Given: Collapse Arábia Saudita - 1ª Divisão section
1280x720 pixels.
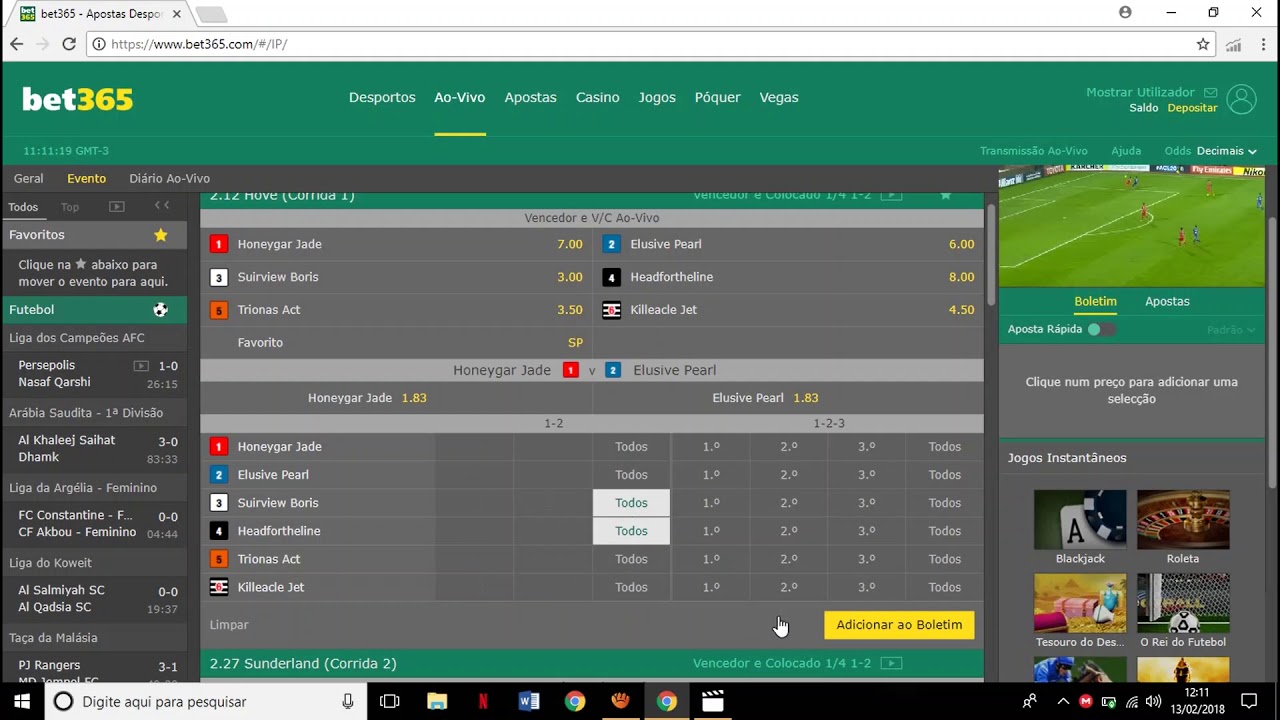Looking at the screenshot, I should pyautogui.click(x=93, y=413).
